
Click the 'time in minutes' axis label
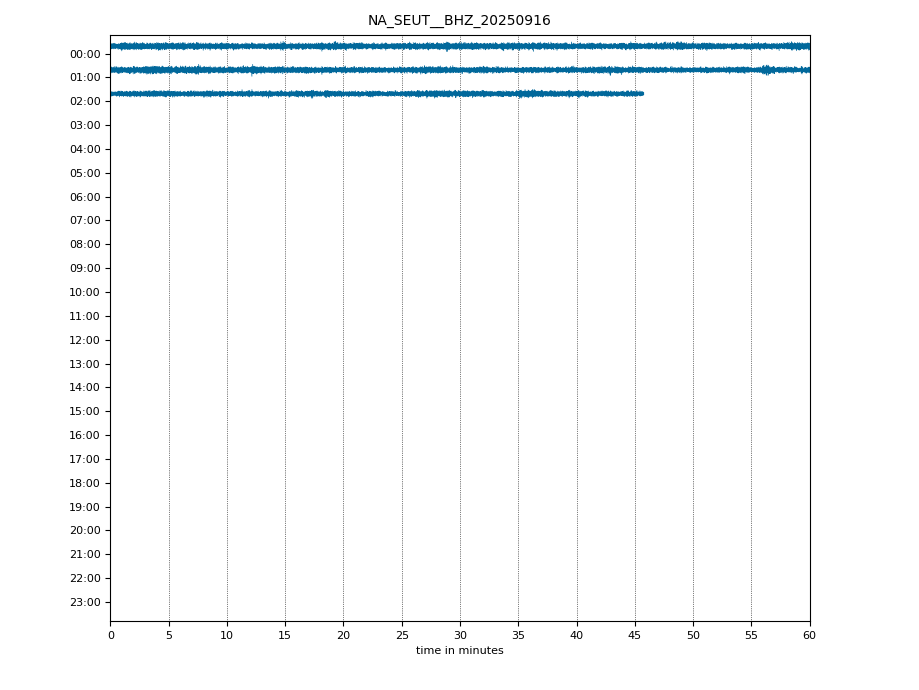pyautogui.click(x=460, y=650)
